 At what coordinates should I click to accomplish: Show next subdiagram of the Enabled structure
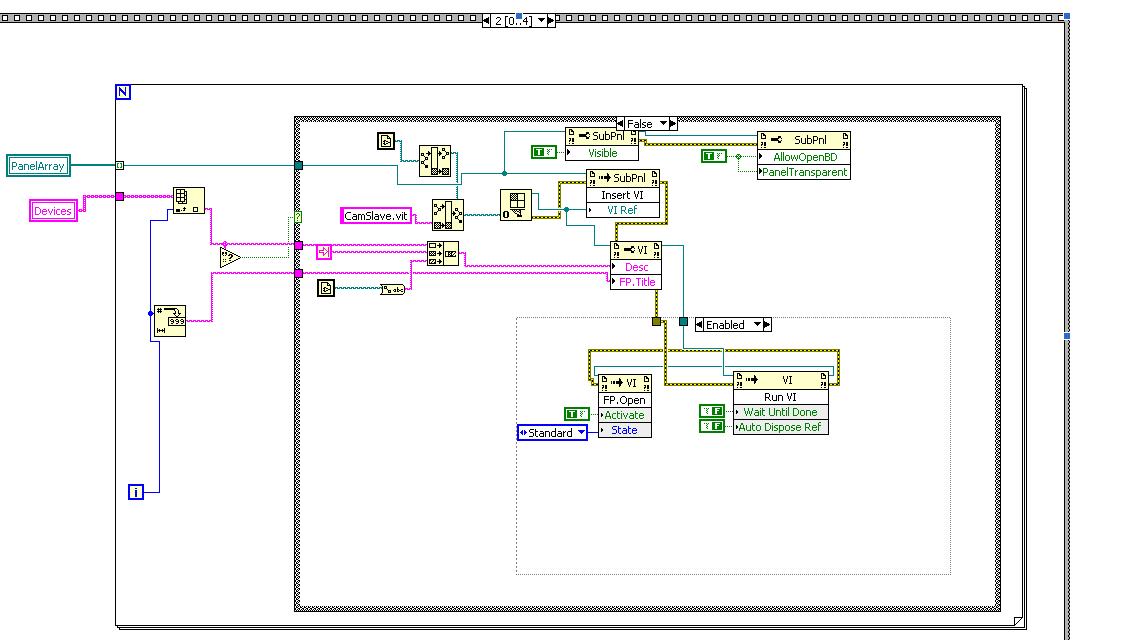767,325
